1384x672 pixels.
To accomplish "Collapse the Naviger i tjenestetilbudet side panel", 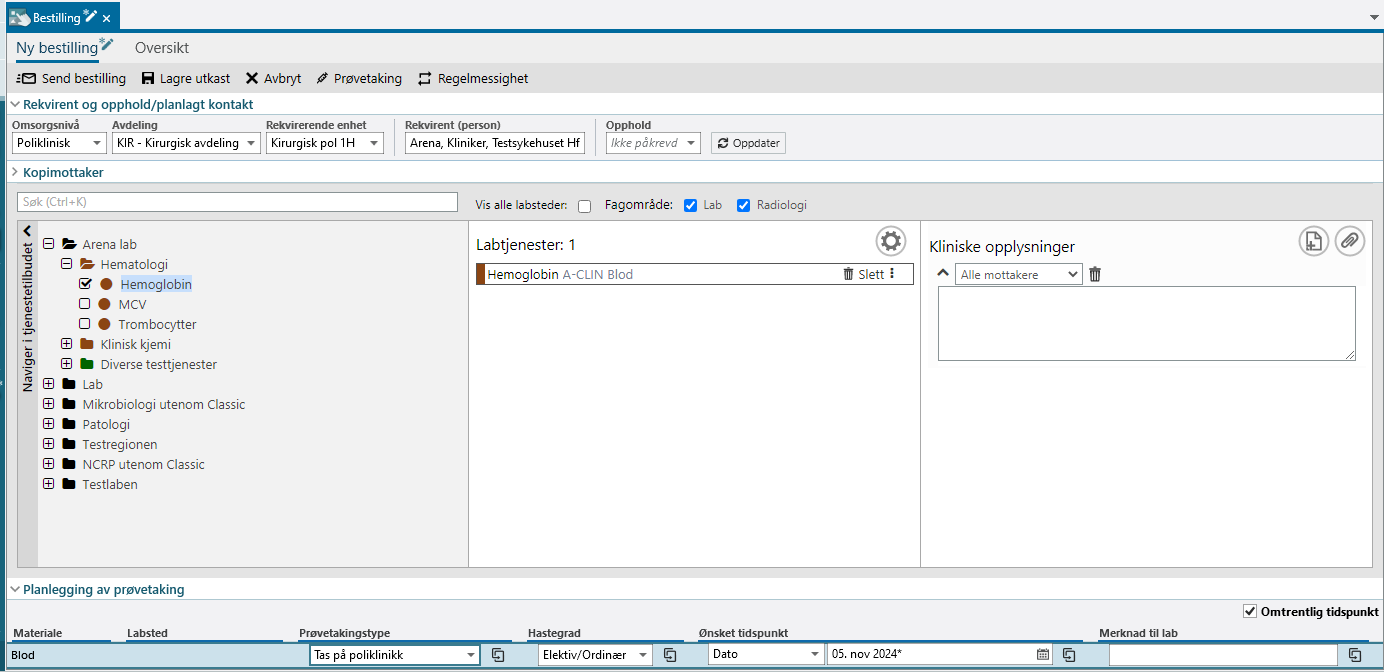I will pos(28,232).
